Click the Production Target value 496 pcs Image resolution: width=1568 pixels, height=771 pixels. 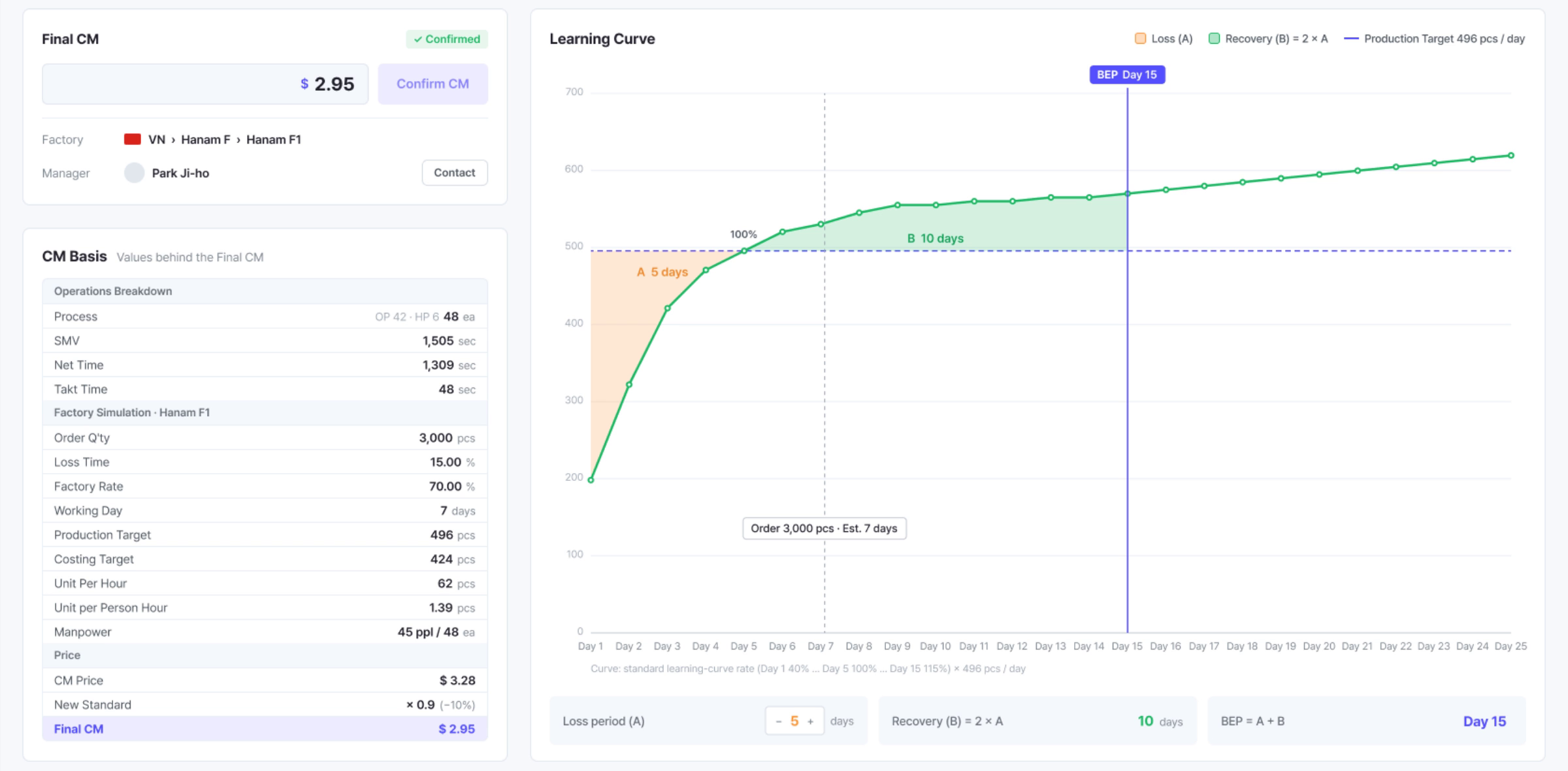coord(453,534)
